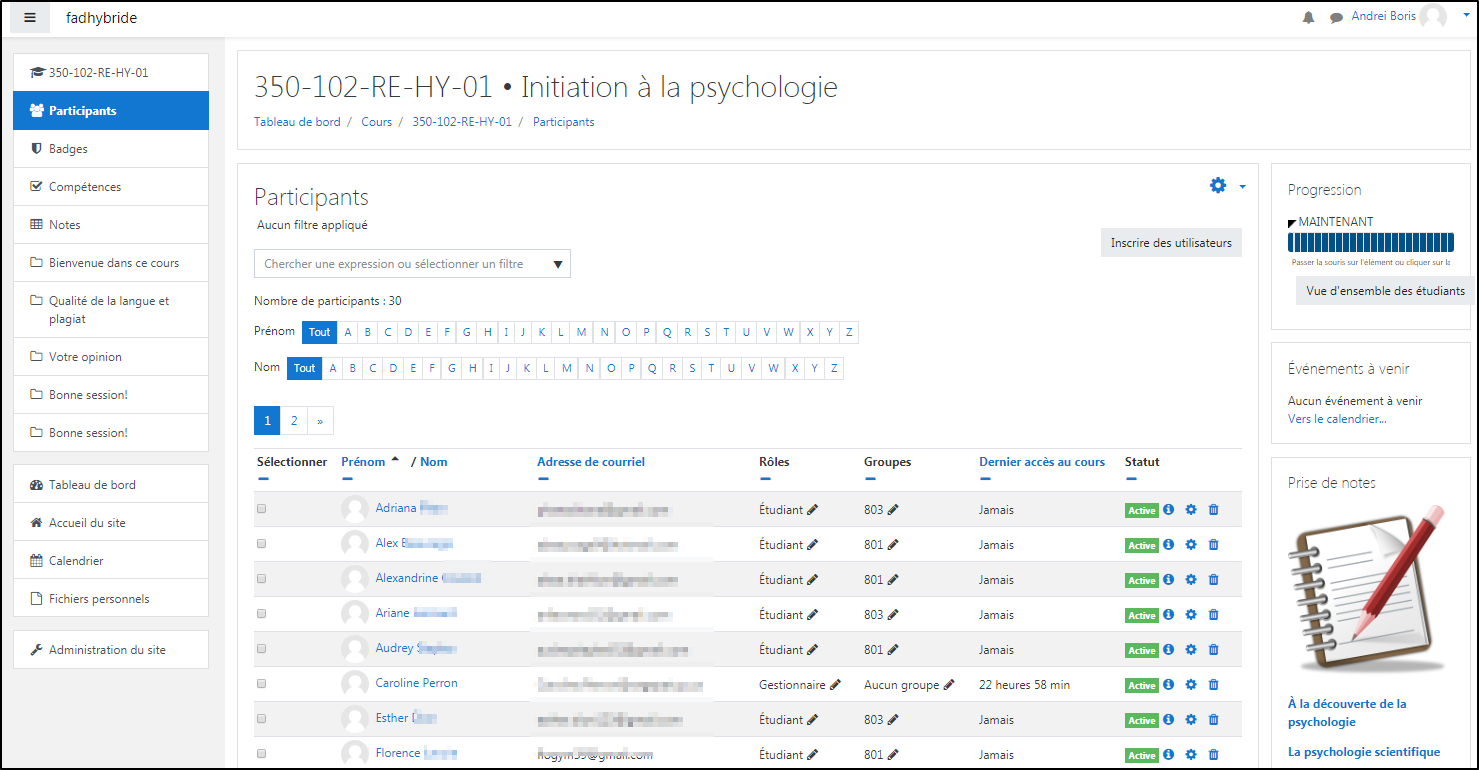Select the checkbox for Adriana
This screenshot has width=1479, height=770.
(x=262, y=509)
